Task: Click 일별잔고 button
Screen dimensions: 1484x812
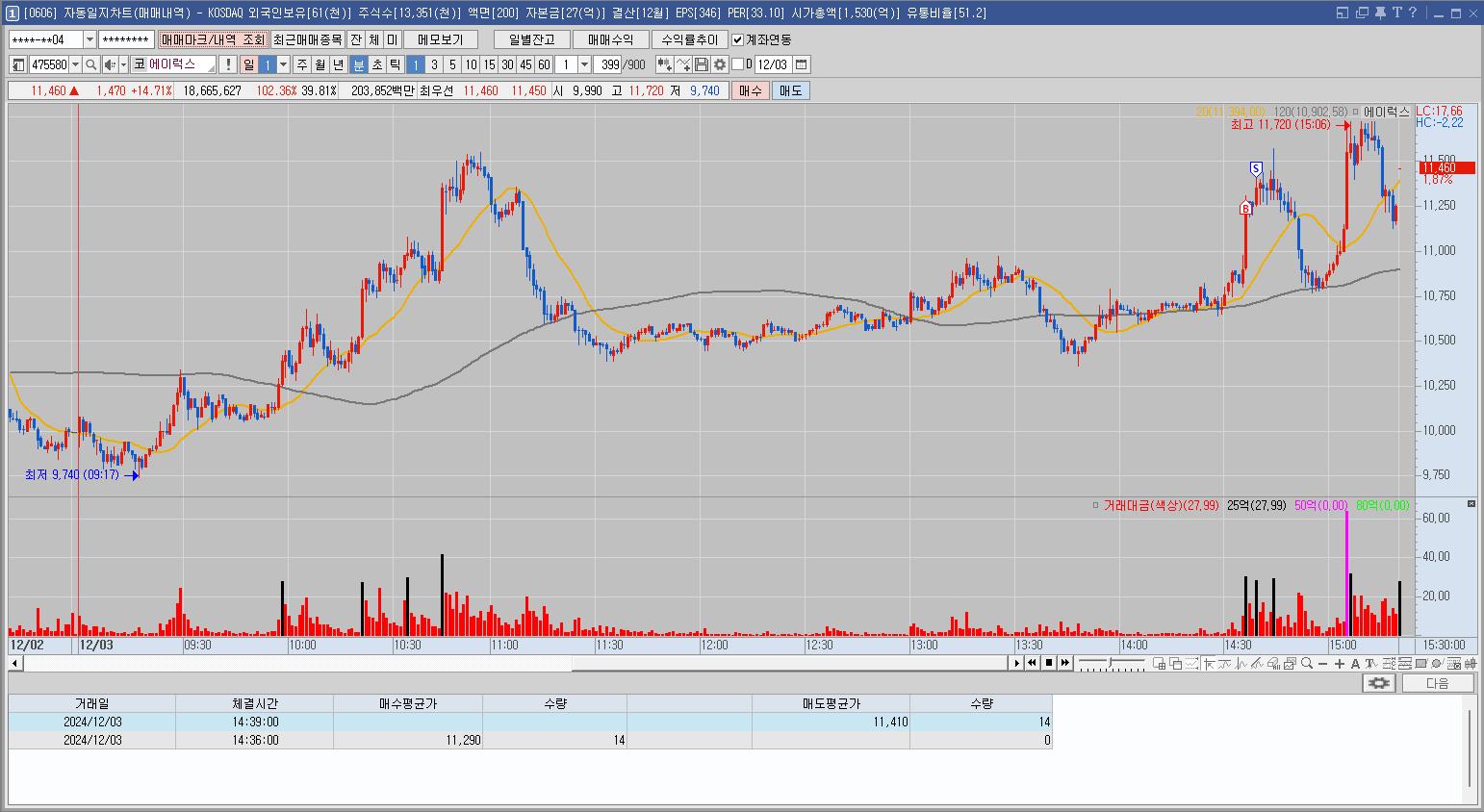Action: (x=531, y=39)
